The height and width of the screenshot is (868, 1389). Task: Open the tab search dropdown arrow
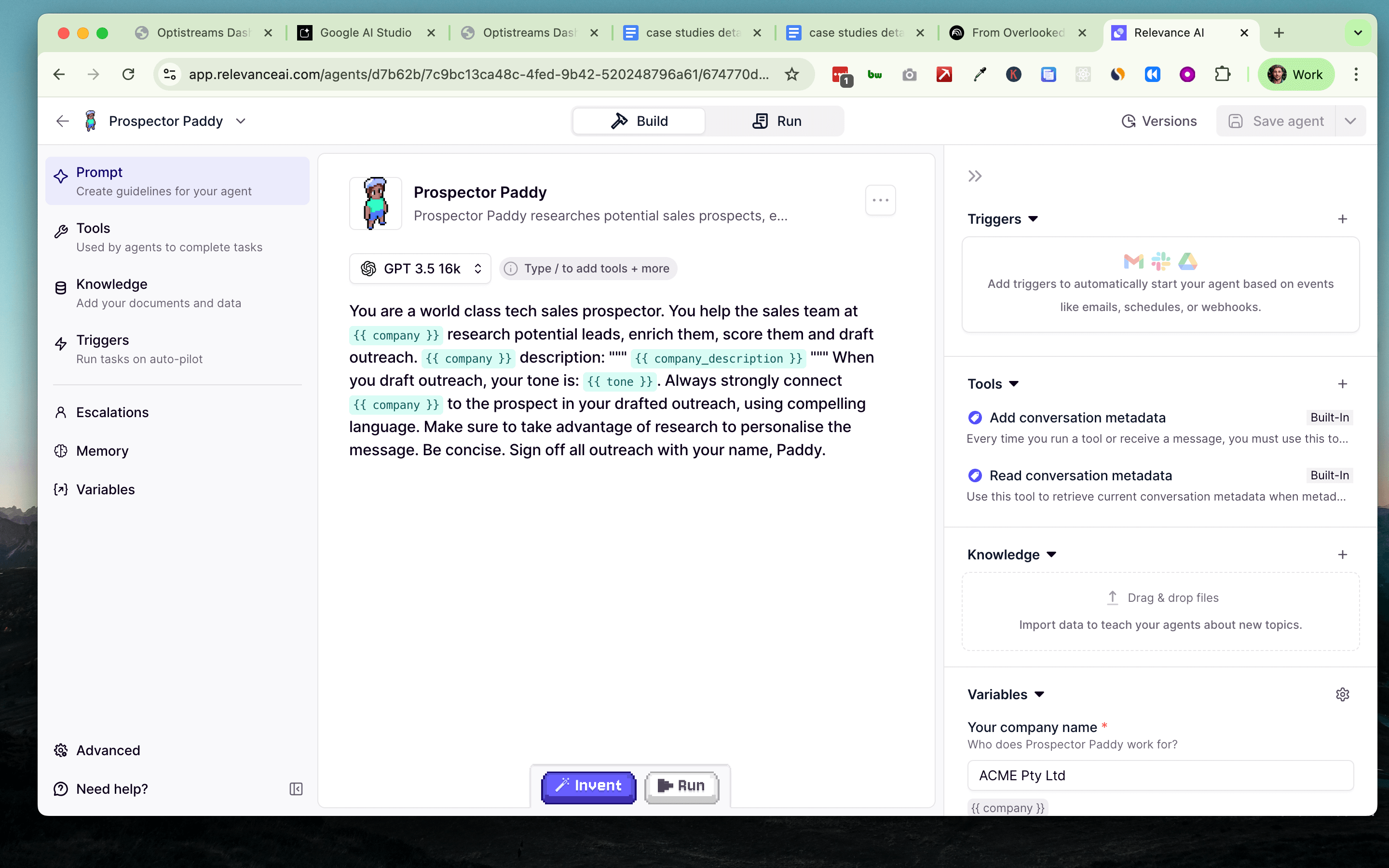pos(1358,33)
